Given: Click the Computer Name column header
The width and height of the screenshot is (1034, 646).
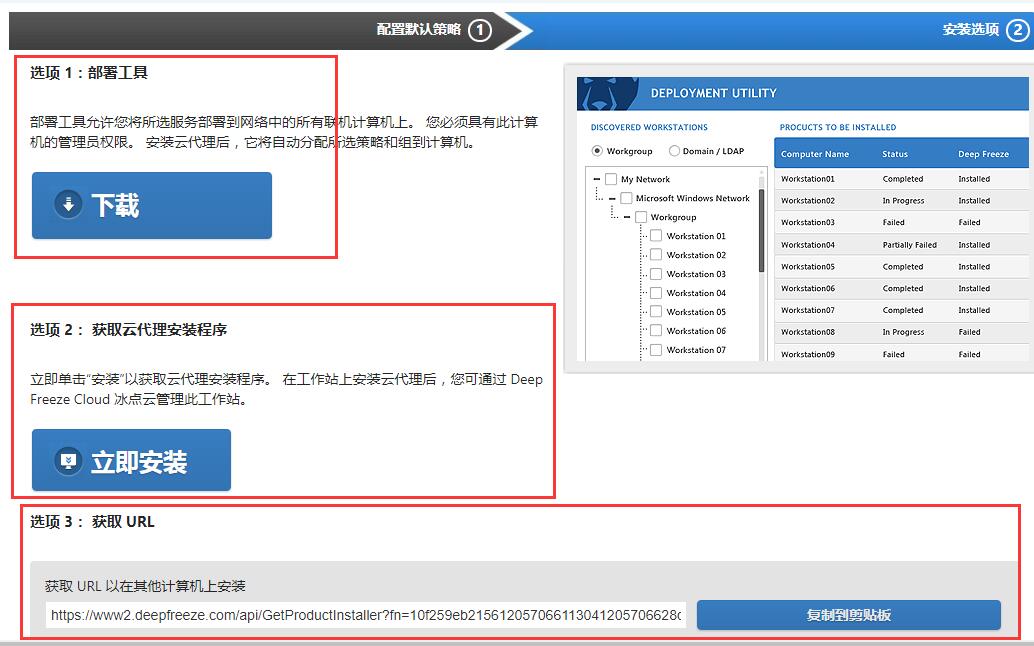Looking at the screenshot, I should pyautogui.click(x=815, y=154).
